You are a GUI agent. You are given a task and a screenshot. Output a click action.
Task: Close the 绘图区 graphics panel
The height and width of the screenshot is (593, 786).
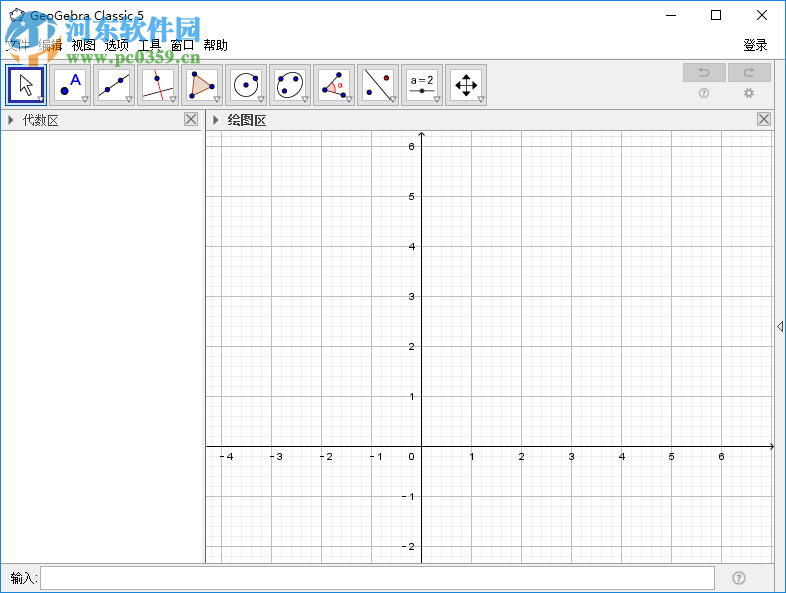pyautogui.click(x=764, y=119)
